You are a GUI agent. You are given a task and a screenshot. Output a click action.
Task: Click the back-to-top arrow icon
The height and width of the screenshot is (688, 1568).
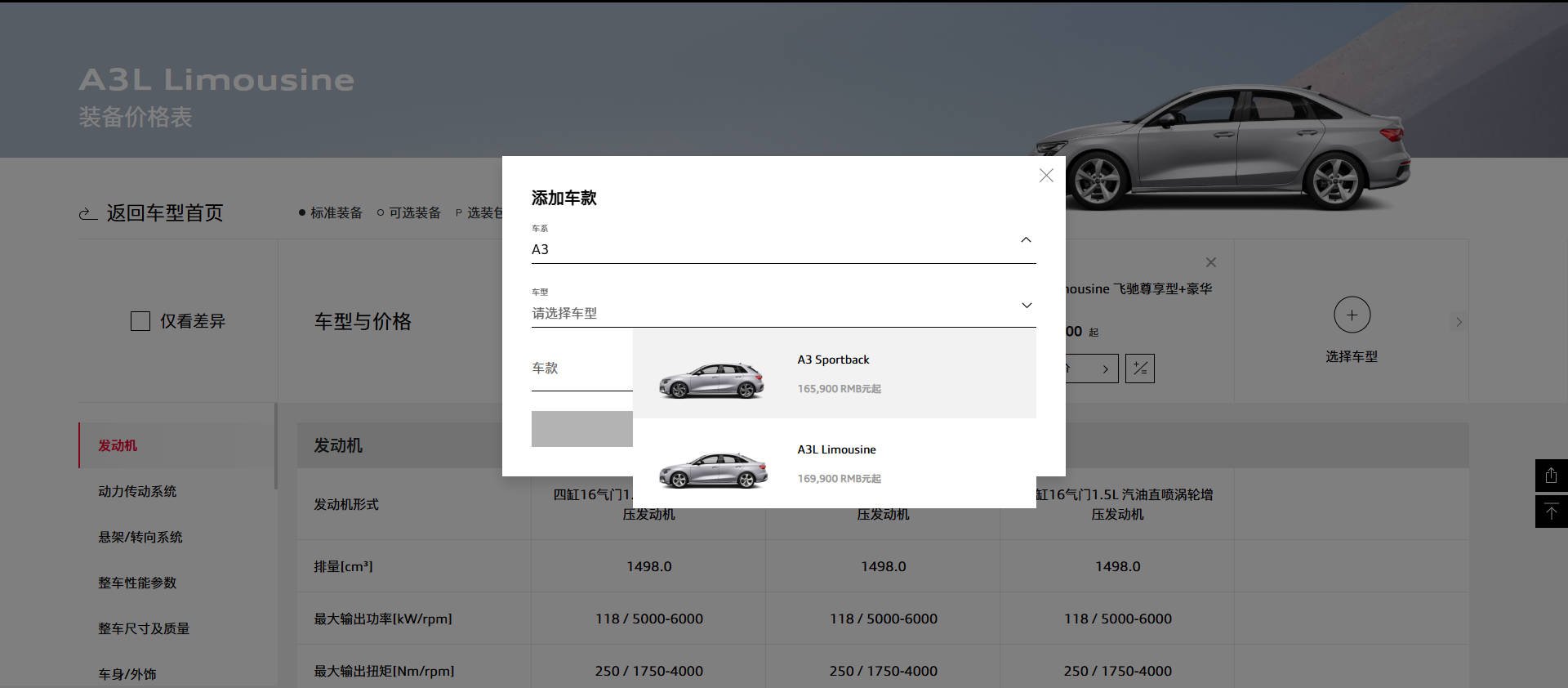(x=1551, y=512)
